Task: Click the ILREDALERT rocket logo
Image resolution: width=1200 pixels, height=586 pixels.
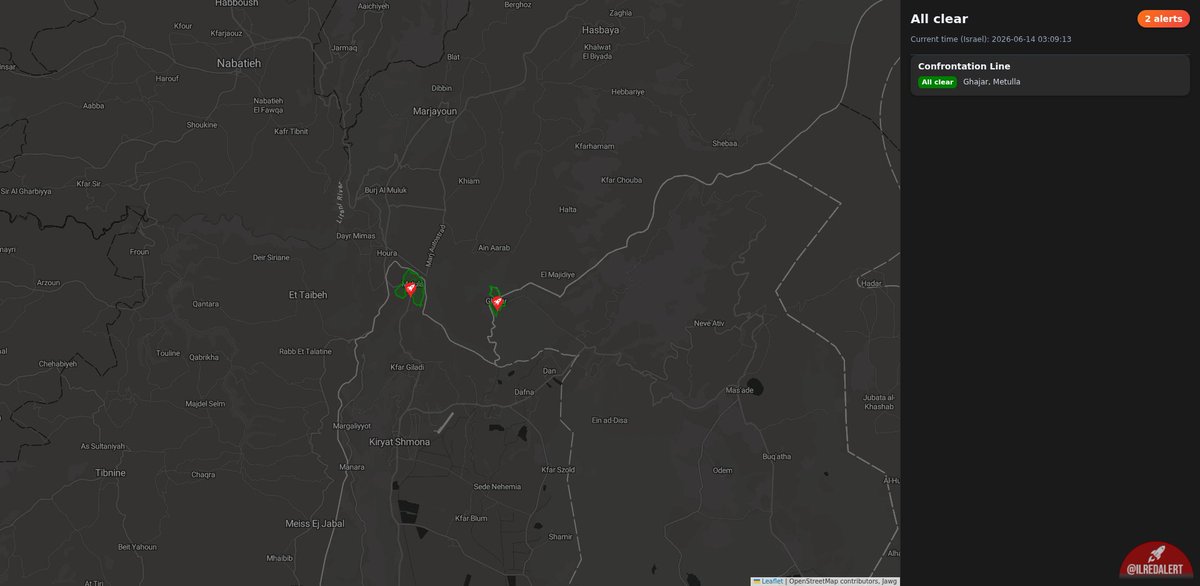Action: pyautogui.click(x=1157, y=562)
